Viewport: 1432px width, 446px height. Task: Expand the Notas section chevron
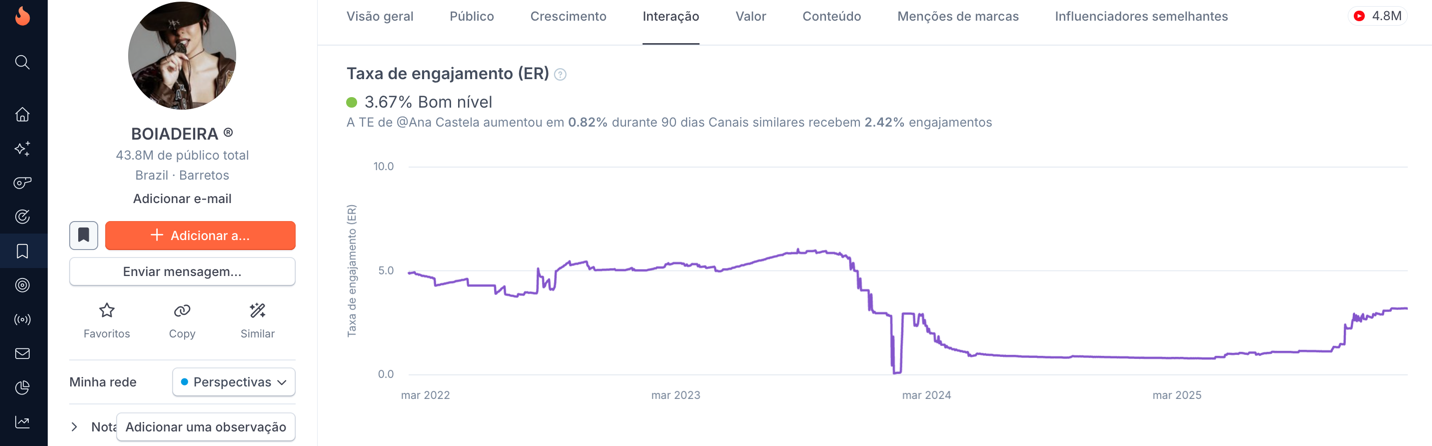pos(74,427)
